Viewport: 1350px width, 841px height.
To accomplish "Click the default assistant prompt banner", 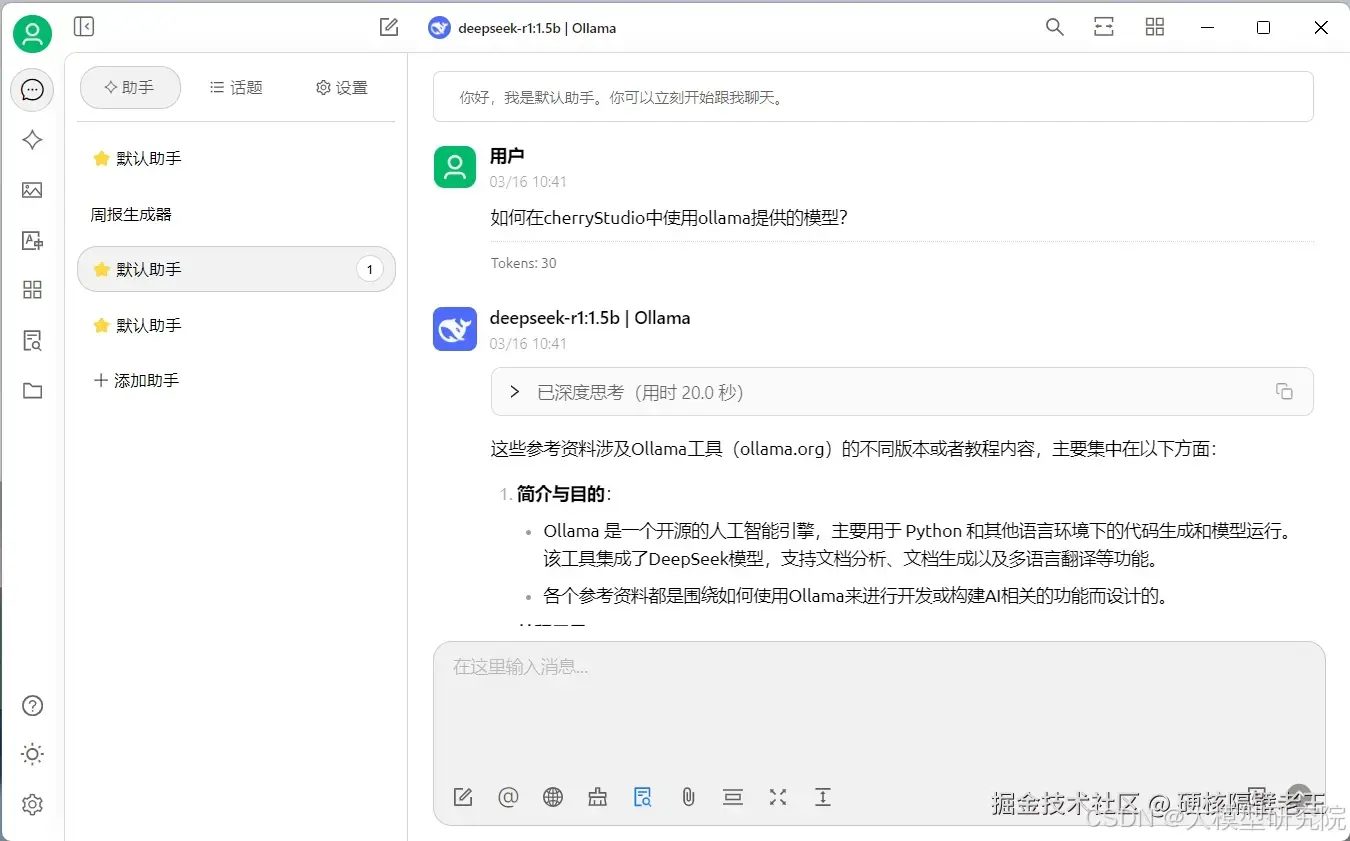I will 873,97.
